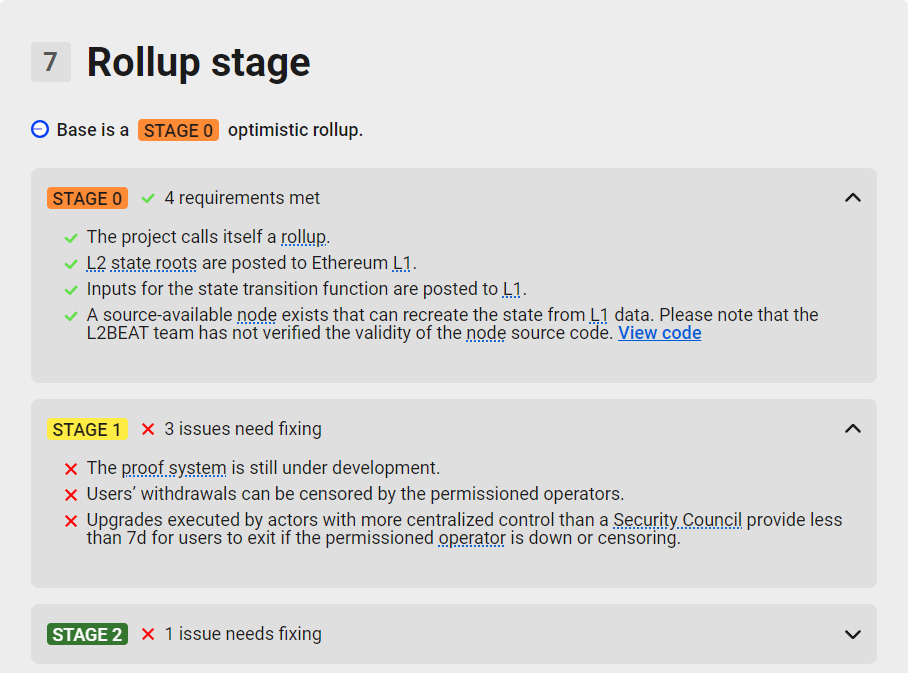The width and height of the screenshot is (908, 673).
Task: Click red X beside 3 issues need fixing
Action: click(x=148, y=429)
